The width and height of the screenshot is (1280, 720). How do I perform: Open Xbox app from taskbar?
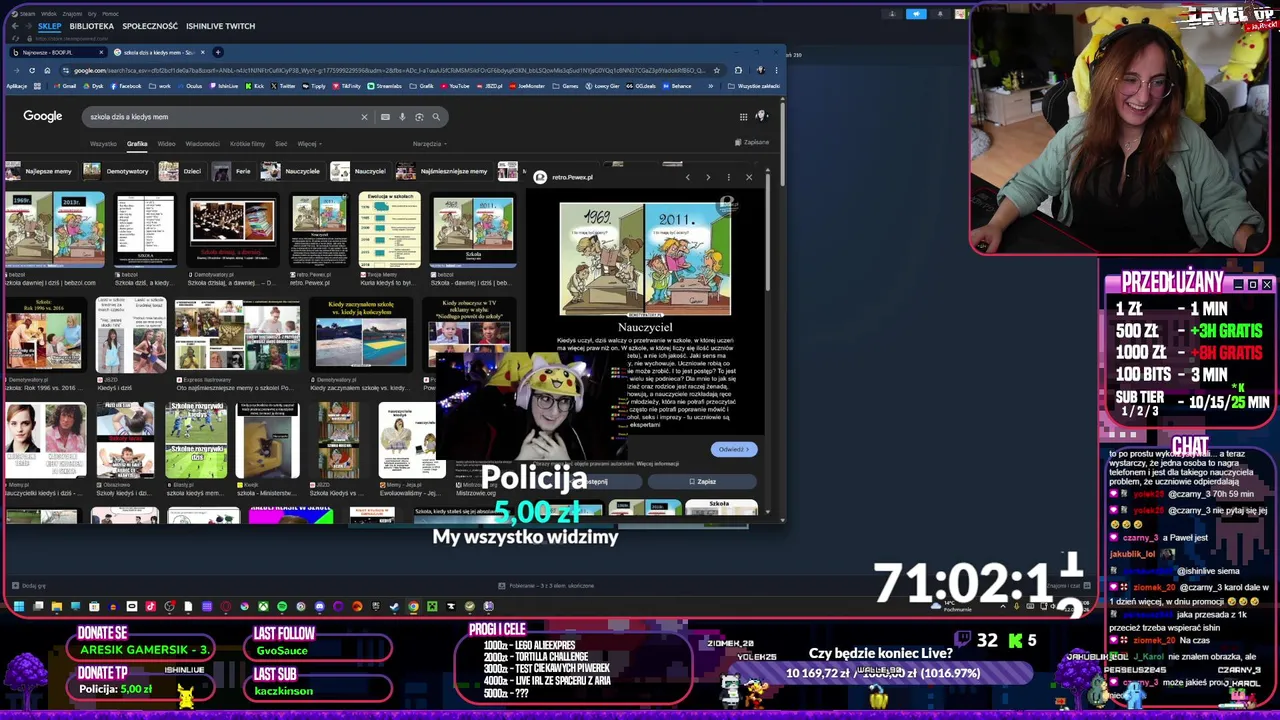coord(263,606)
